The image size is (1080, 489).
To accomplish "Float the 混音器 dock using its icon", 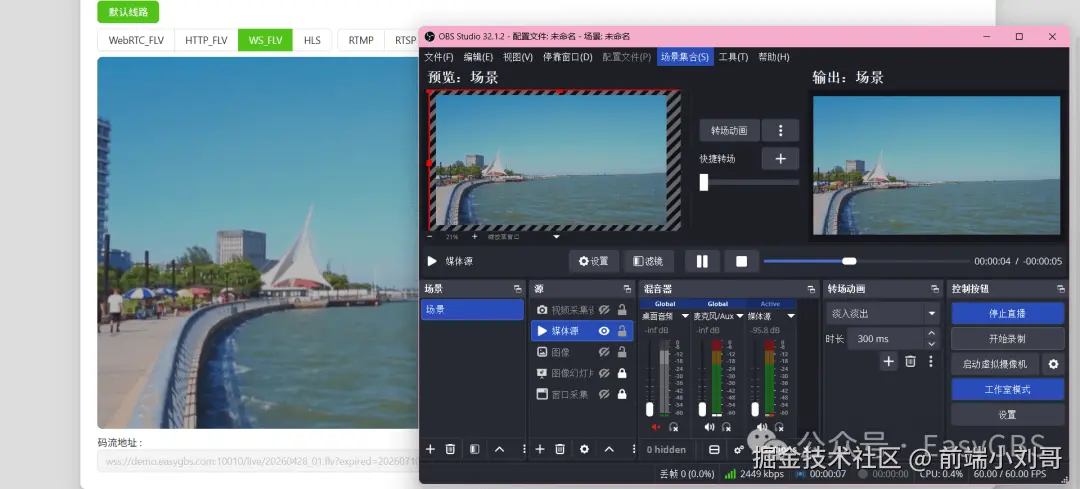I will coord(811,289).
